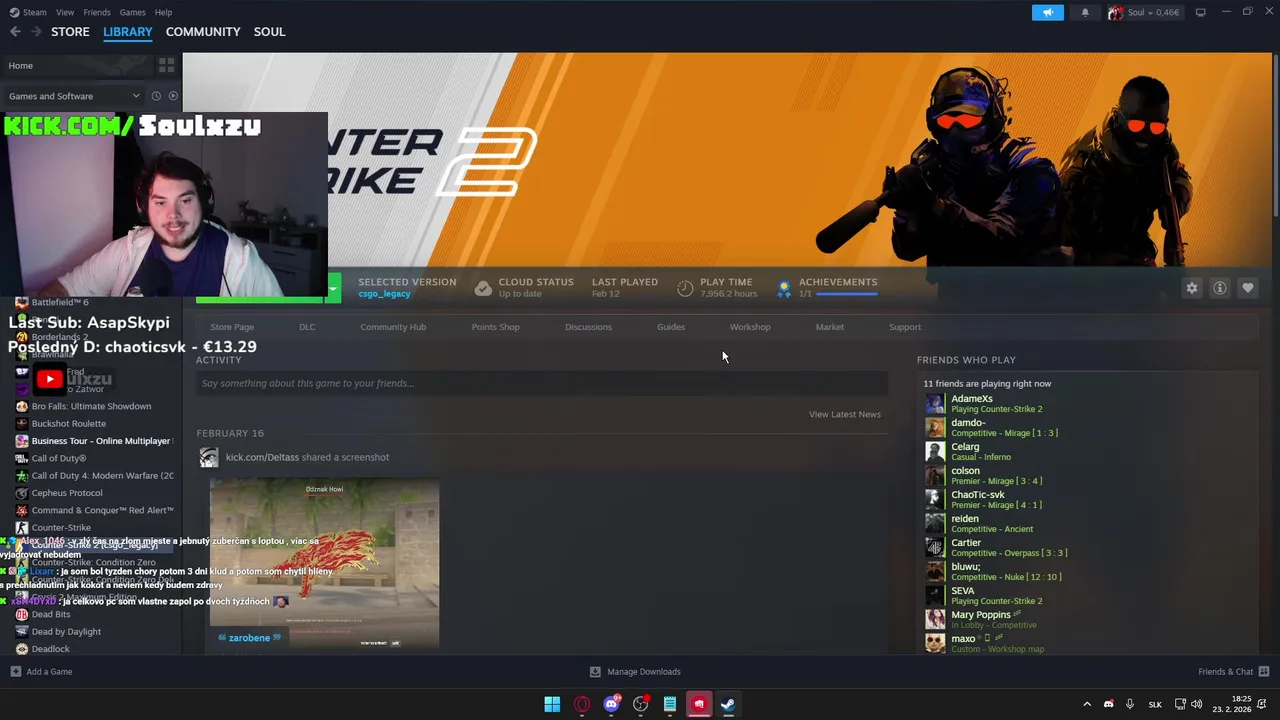The width and height of the screenshot is (1280, 720).
Task: Select Dead by Daylight in the library
Action: 66,632
